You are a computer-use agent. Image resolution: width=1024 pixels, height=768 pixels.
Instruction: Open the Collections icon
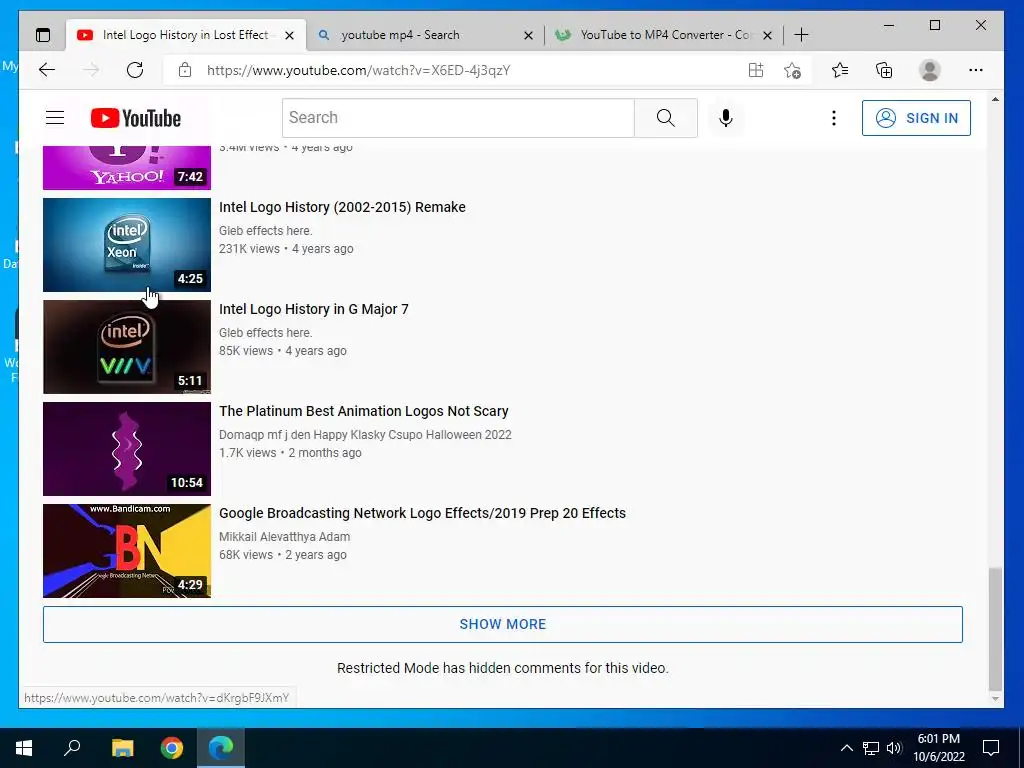pyautogui.click(x=884, y=70)
